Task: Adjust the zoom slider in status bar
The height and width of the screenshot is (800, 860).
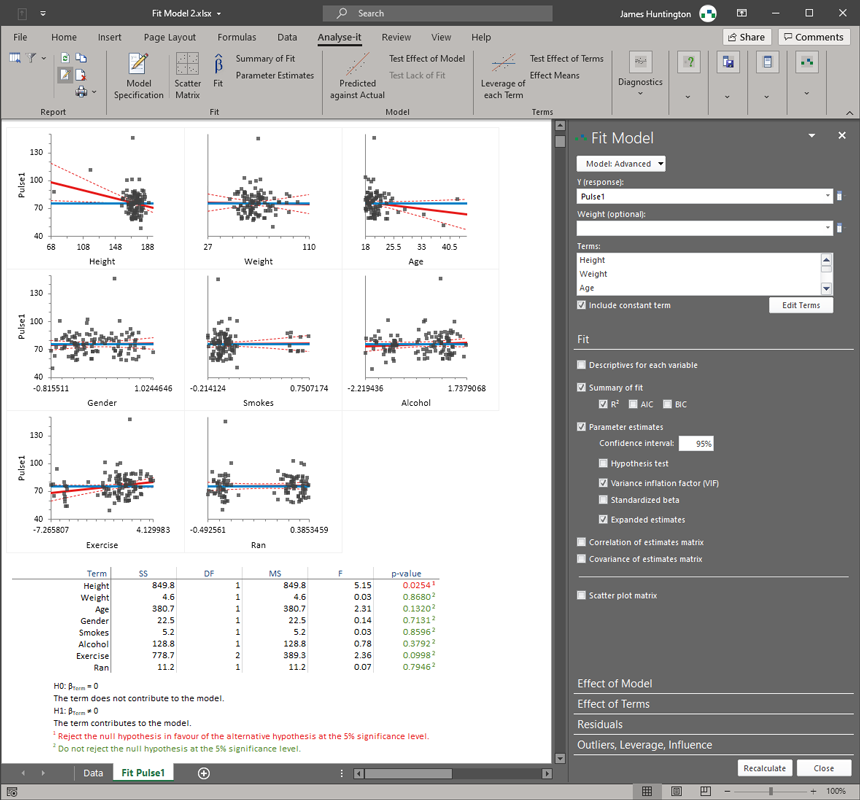Action: pyautogui.click(x=770, y=791)
